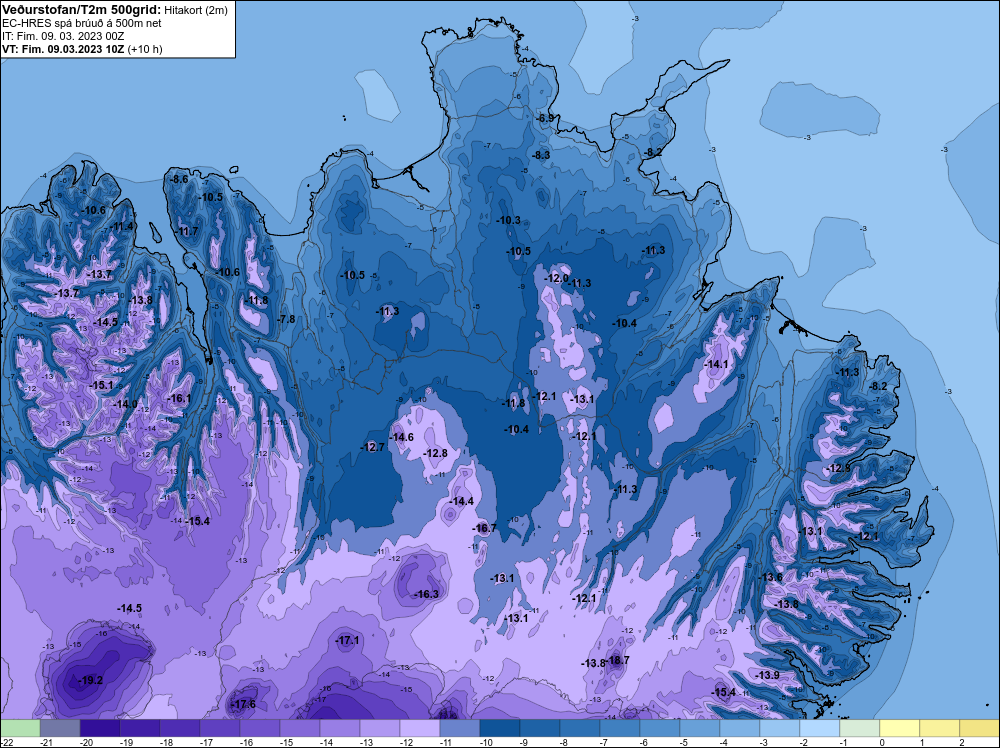1000x748 pixels.
Task: Click the -12.0 temperature value
Action: pyautogui.click(x=556, y=278)
